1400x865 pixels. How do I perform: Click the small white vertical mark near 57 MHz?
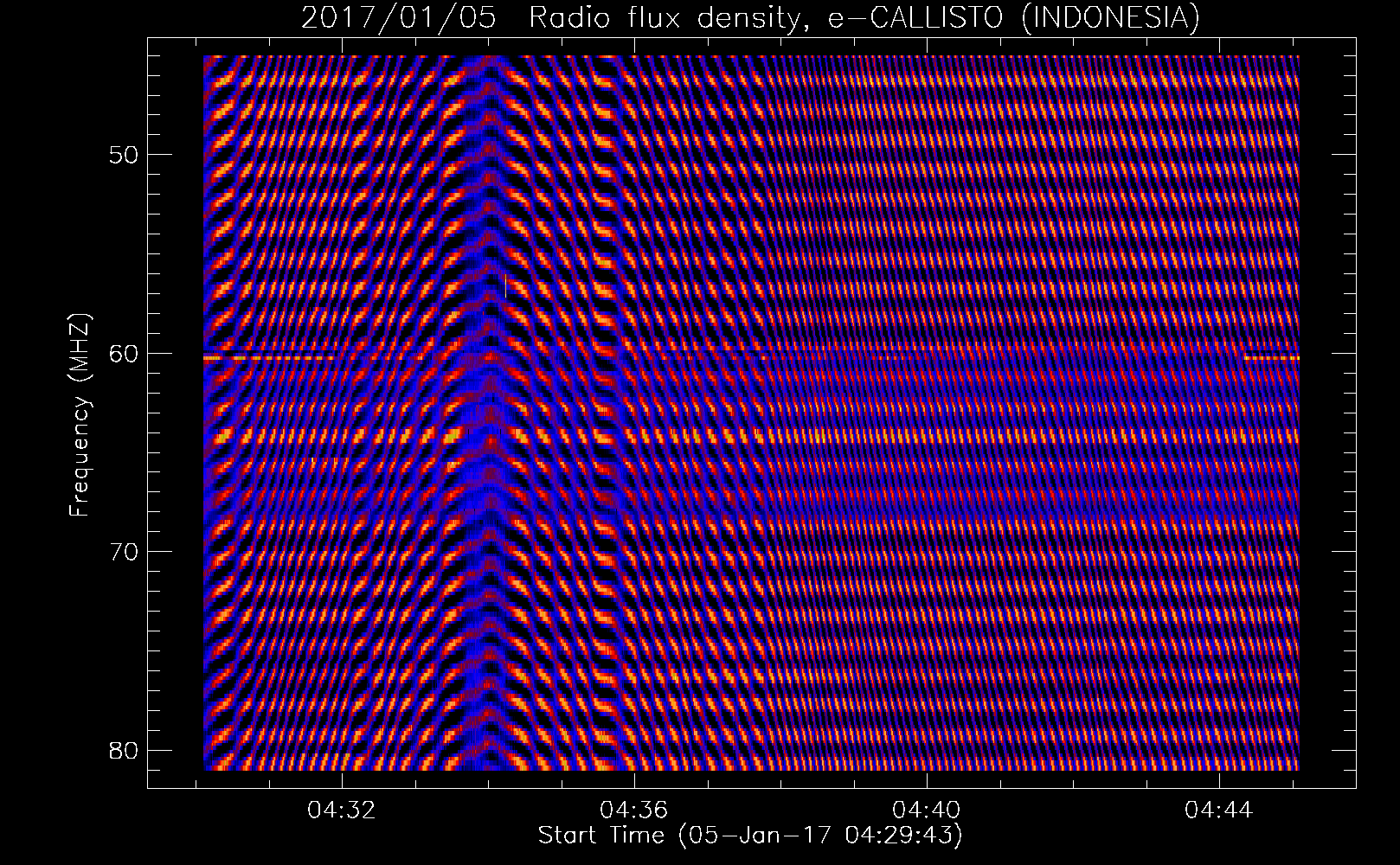505,286
